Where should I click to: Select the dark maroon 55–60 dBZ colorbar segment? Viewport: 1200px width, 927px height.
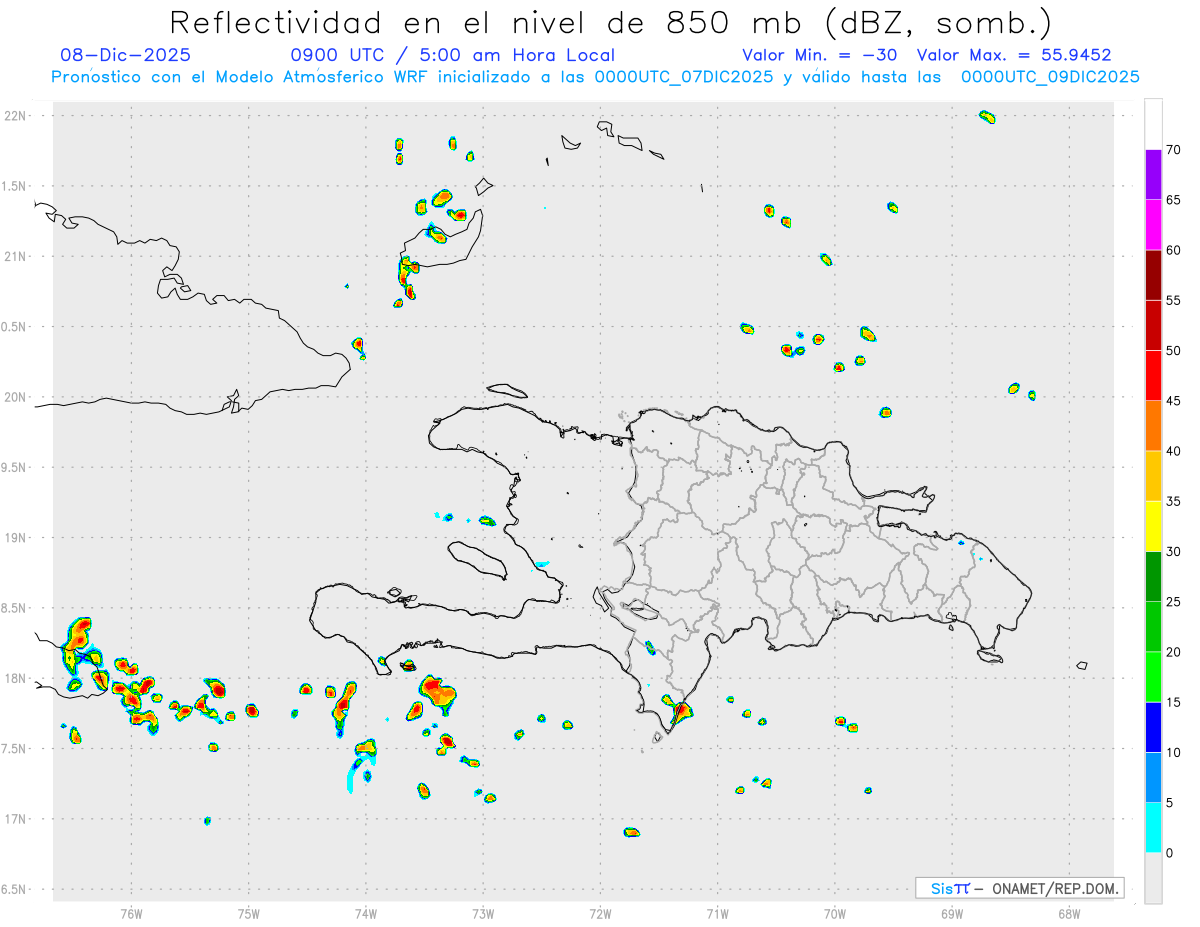(x=1153, y=274)
